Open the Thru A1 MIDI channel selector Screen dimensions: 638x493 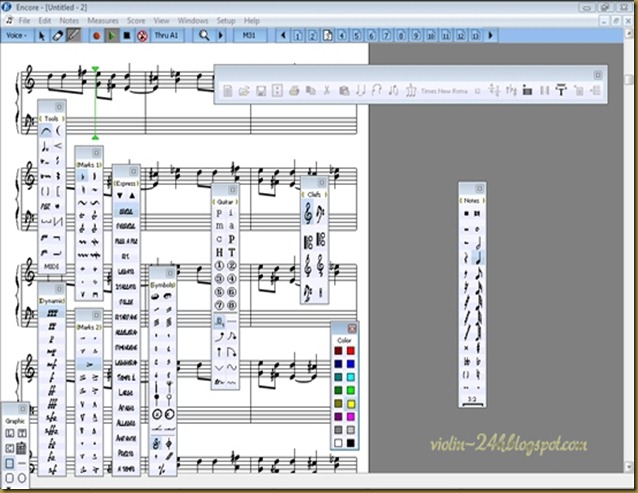pos(166,35)
